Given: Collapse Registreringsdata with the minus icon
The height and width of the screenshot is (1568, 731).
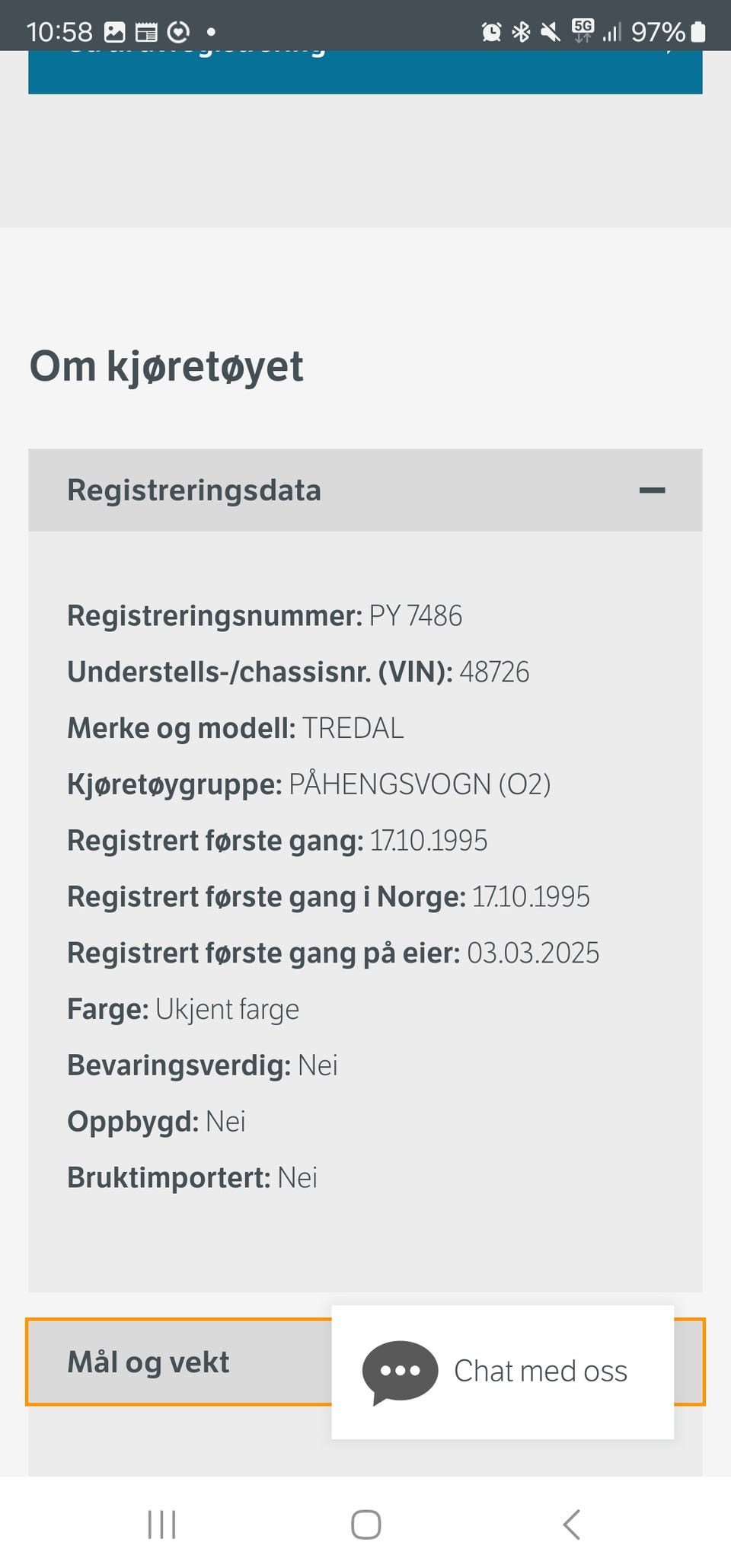Looking at the screenshot, I should click(652, 490).
